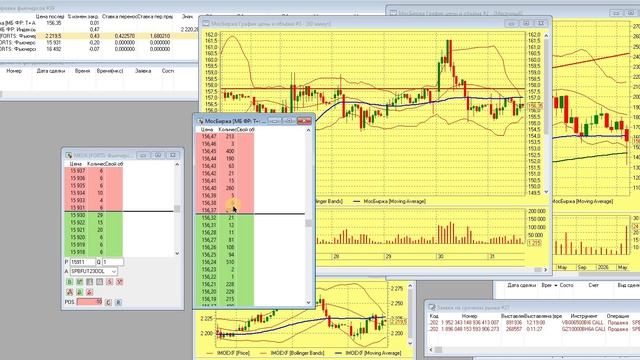Select the 156,21 bid row with quantity 228

225,284
